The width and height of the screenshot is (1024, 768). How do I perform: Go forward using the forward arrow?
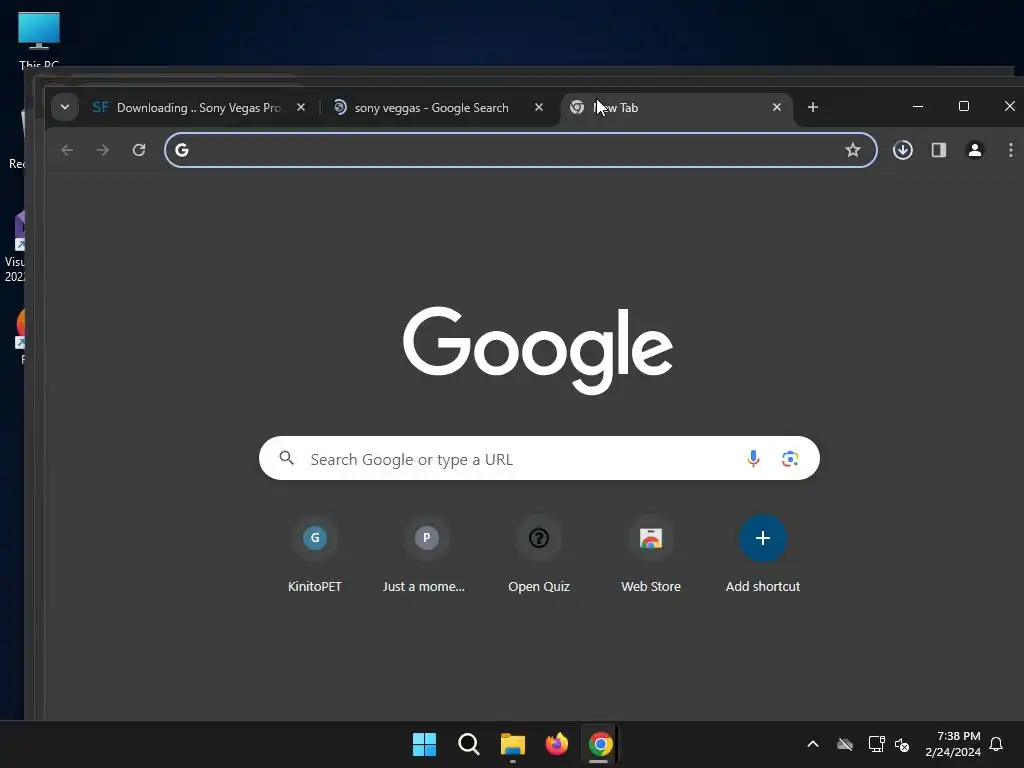103,150
